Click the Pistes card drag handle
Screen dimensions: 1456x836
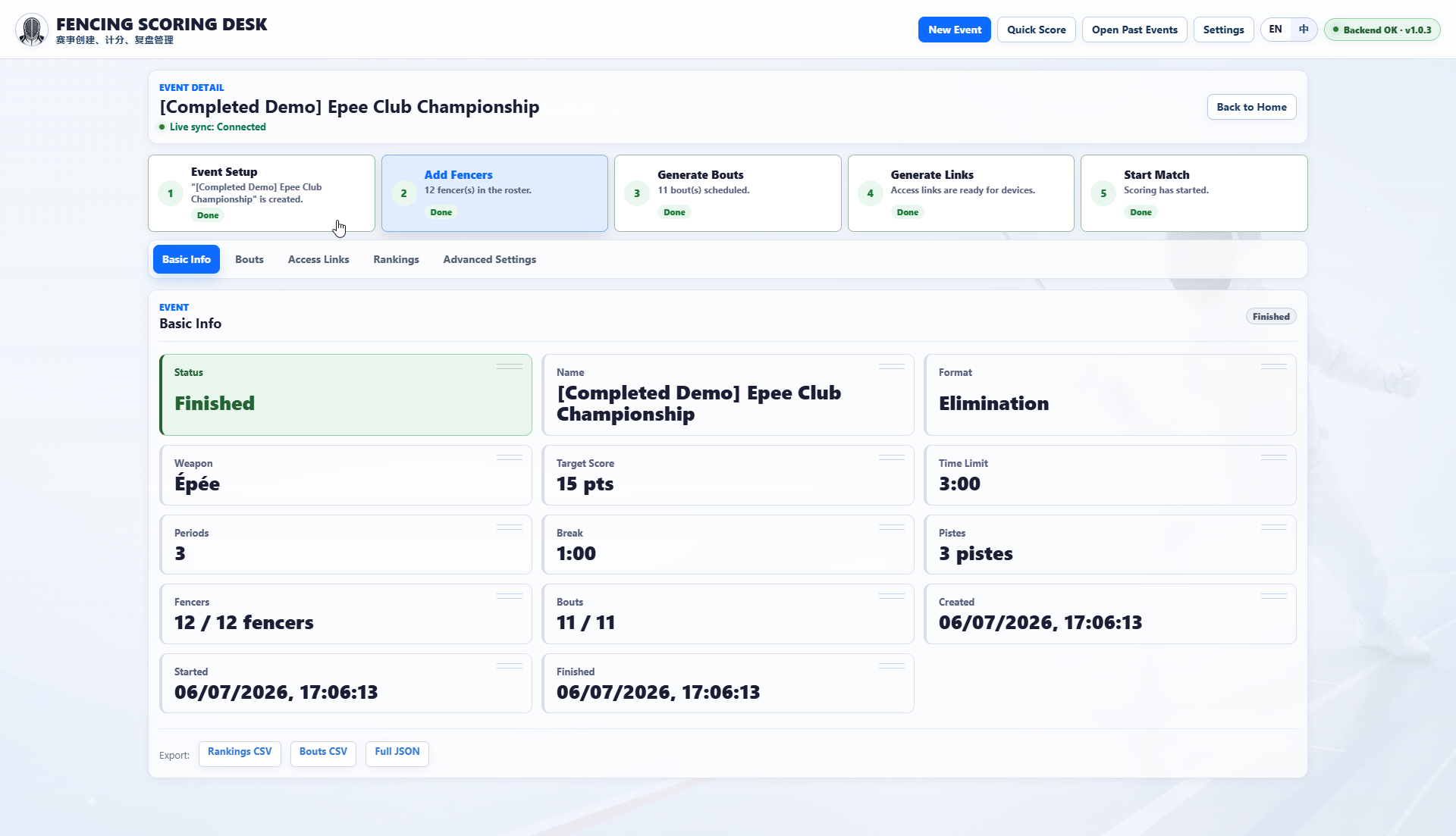pyautogui.click(x=1274, y=527)
